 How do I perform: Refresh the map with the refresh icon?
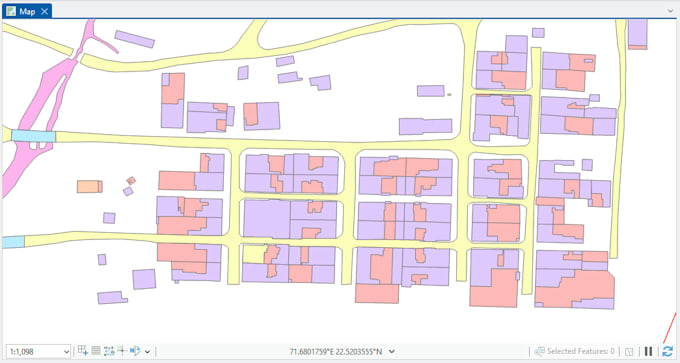pos(667,351)
